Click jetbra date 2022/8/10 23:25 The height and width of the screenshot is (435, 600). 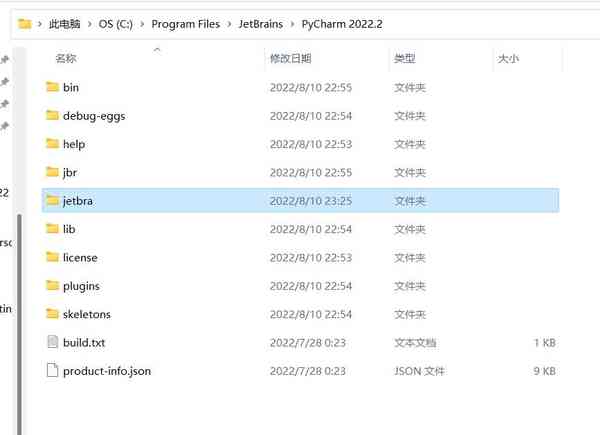pos(311,201)
